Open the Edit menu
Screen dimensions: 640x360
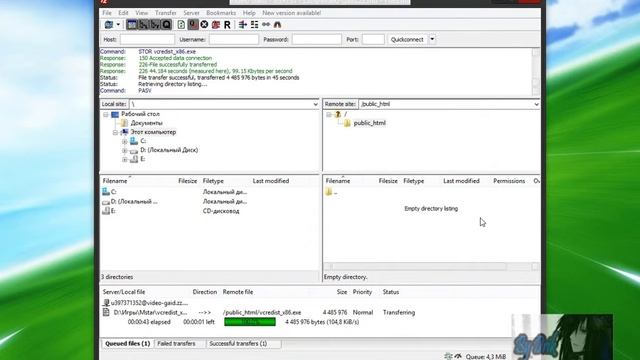point(123,13)
